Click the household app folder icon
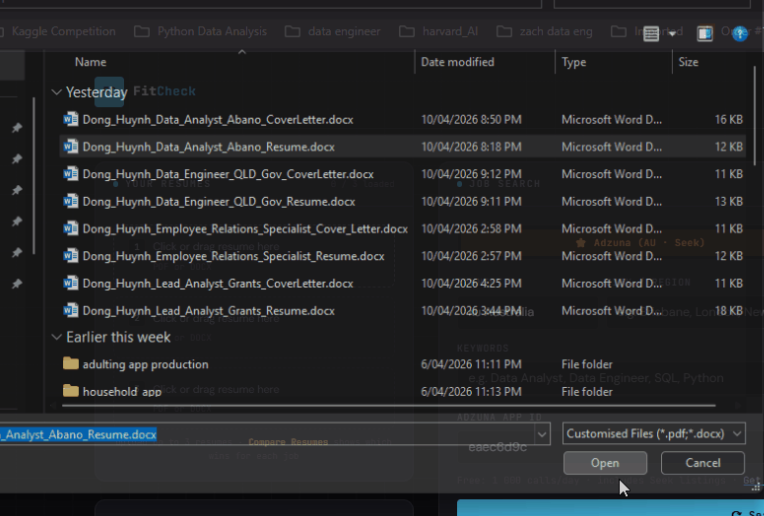Screen dimensions: 764x516 71,392
